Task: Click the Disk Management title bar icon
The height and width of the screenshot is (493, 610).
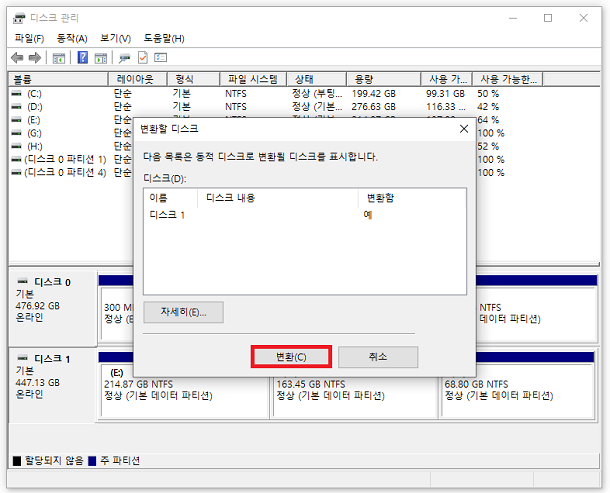Action: point(19,18)
